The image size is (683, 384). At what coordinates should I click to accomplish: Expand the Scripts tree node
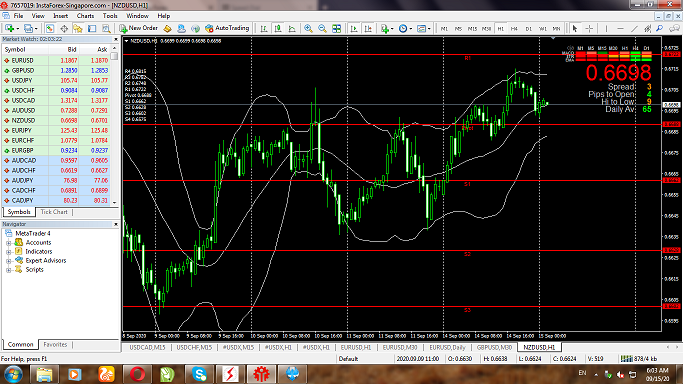point(8,270)
